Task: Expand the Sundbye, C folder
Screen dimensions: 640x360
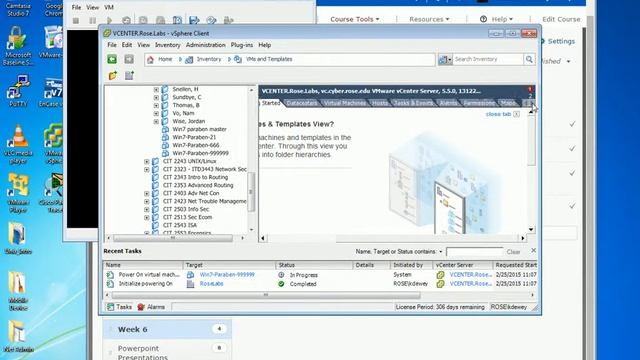Action: (x=156, y=98)
